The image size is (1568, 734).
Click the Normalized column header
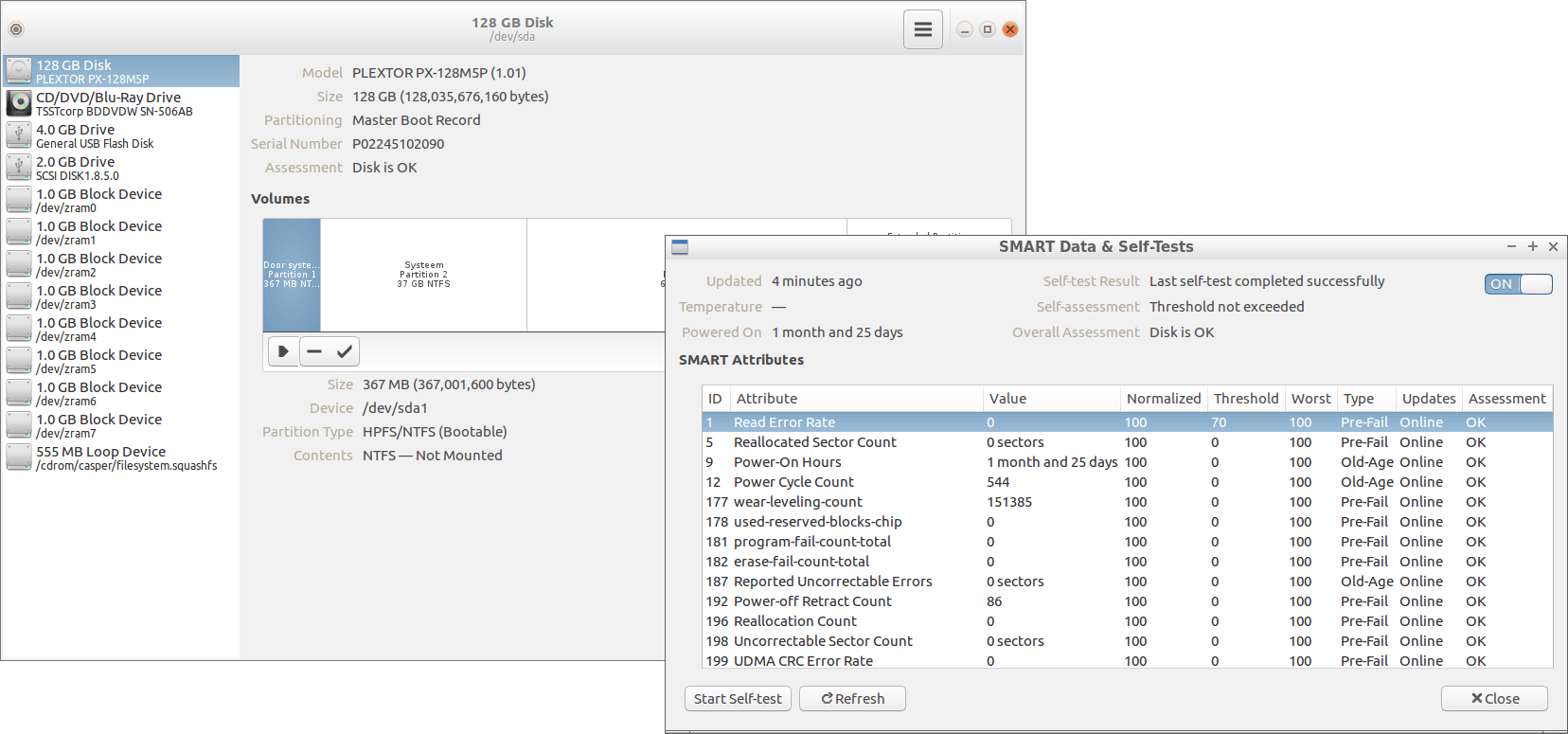coord(1164,399)
